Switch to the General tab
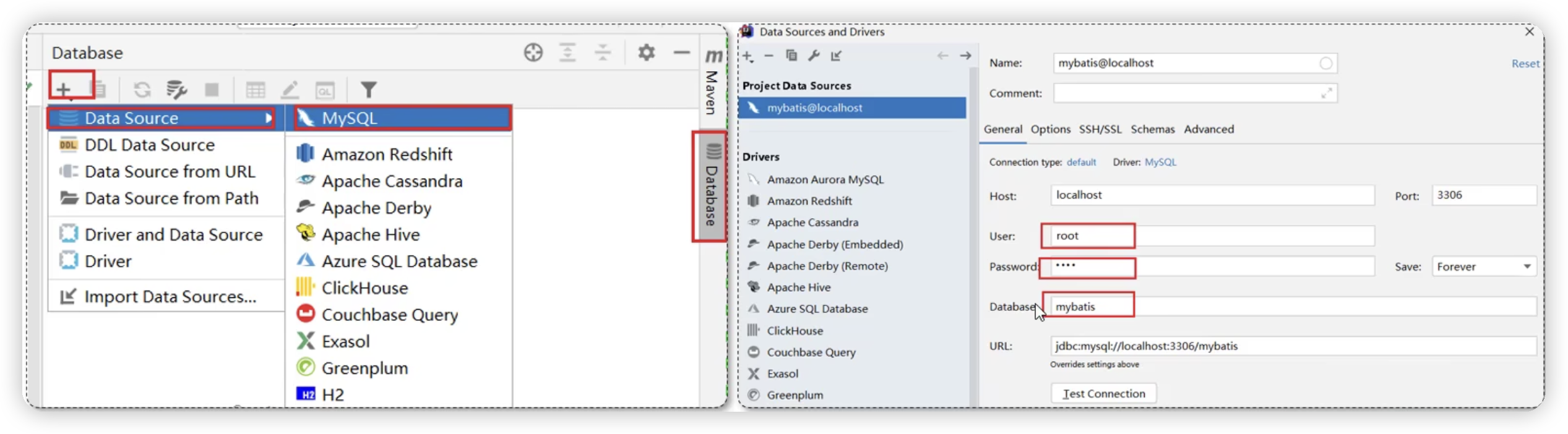 coord(1002,129)
